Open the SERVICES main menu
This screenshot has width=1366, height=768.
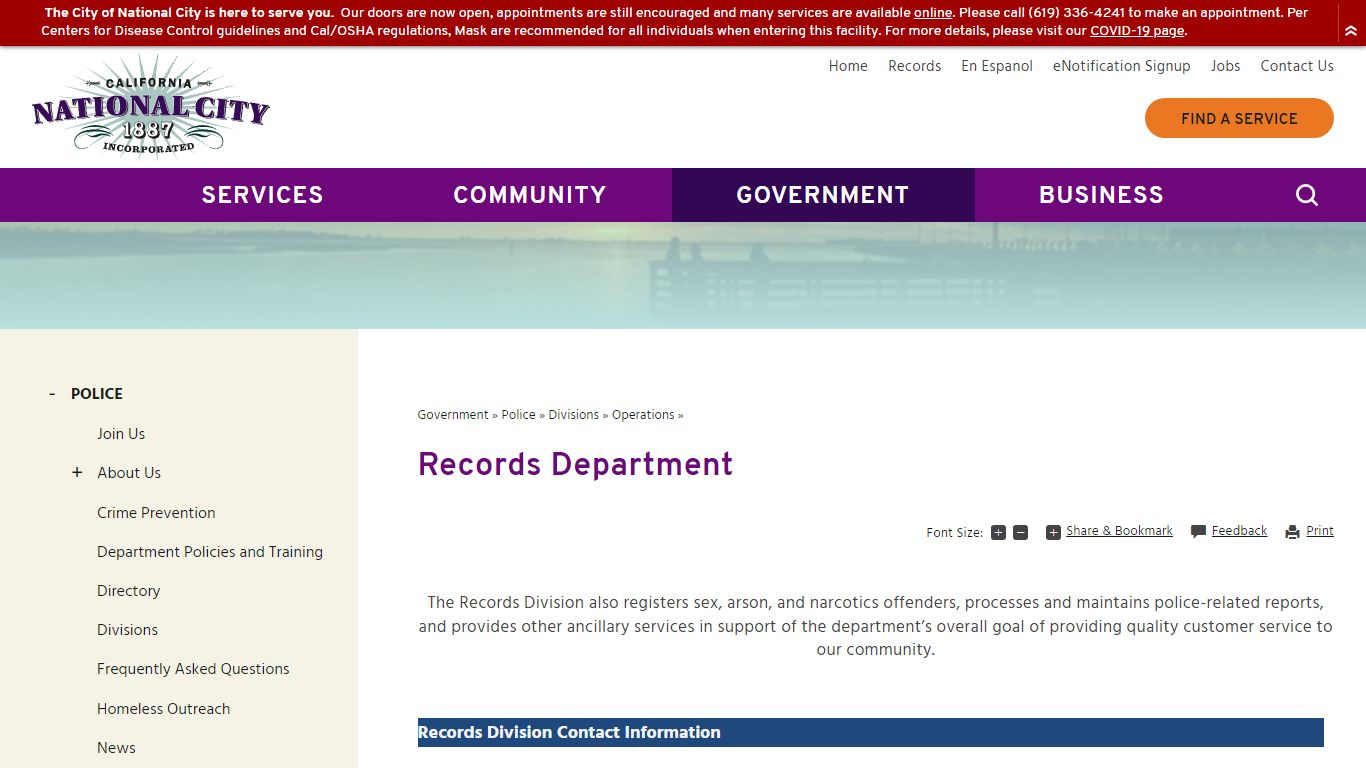262,195
